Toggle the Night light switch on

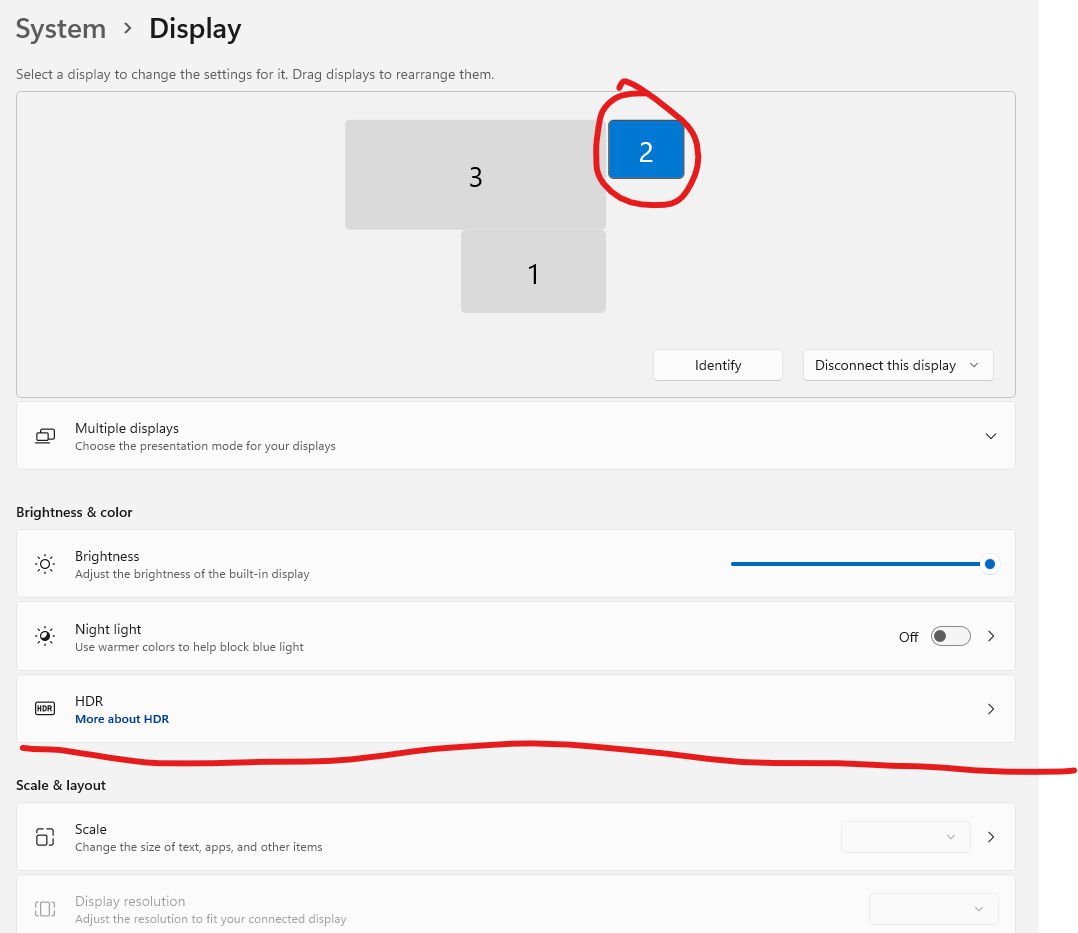[951, 636]
